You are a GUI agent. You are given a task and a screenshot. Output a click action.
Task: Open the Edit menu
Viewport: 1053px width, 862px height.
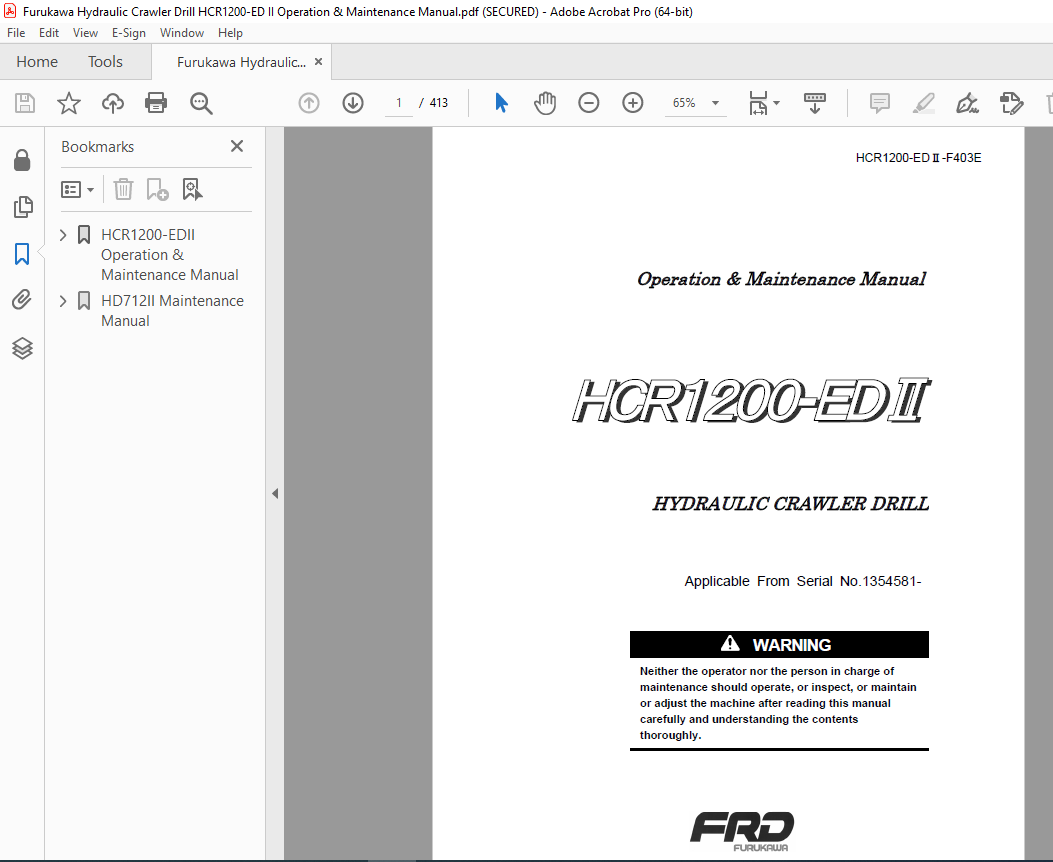[48, 33]
